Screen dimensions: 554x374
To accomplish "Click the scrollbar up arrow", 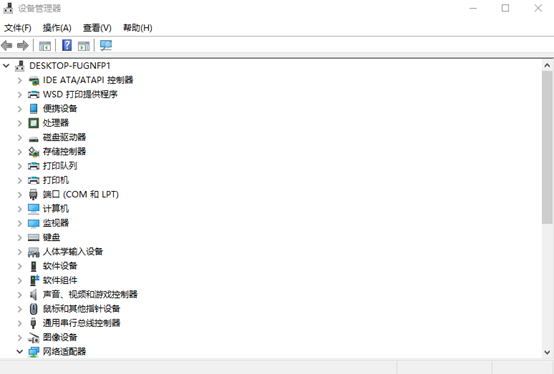I will 547,66.
